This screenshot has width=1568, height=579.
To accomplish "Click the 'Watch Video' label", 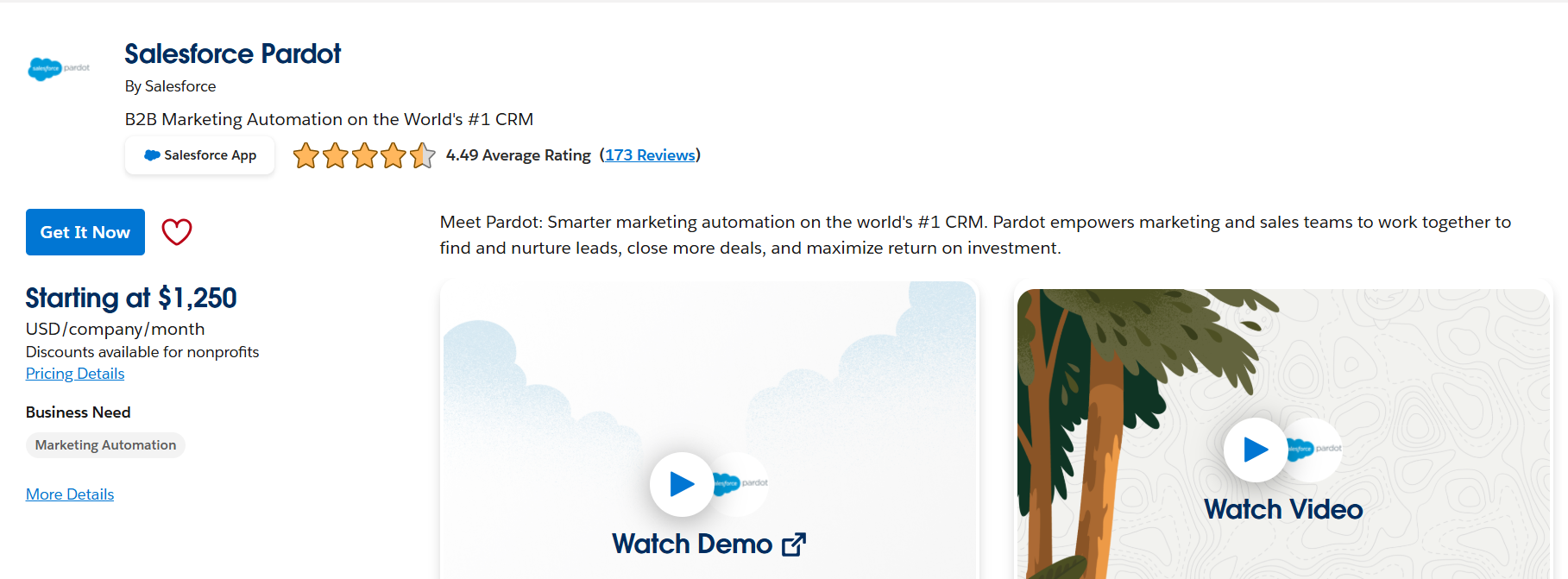I will [1283, 510].
